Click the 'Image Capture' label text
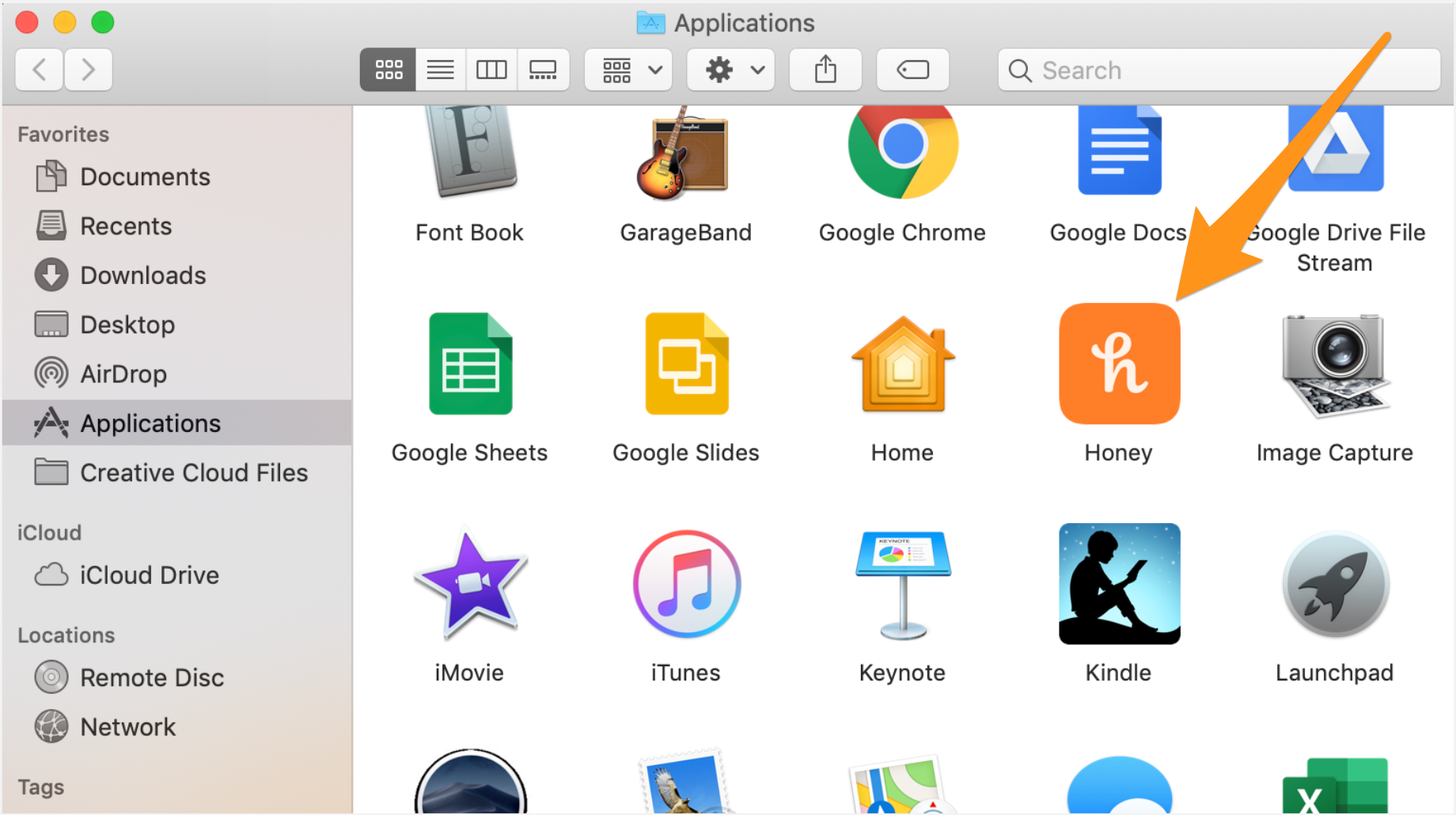This screenshot has height=815, width=1456. [1335, 453]
